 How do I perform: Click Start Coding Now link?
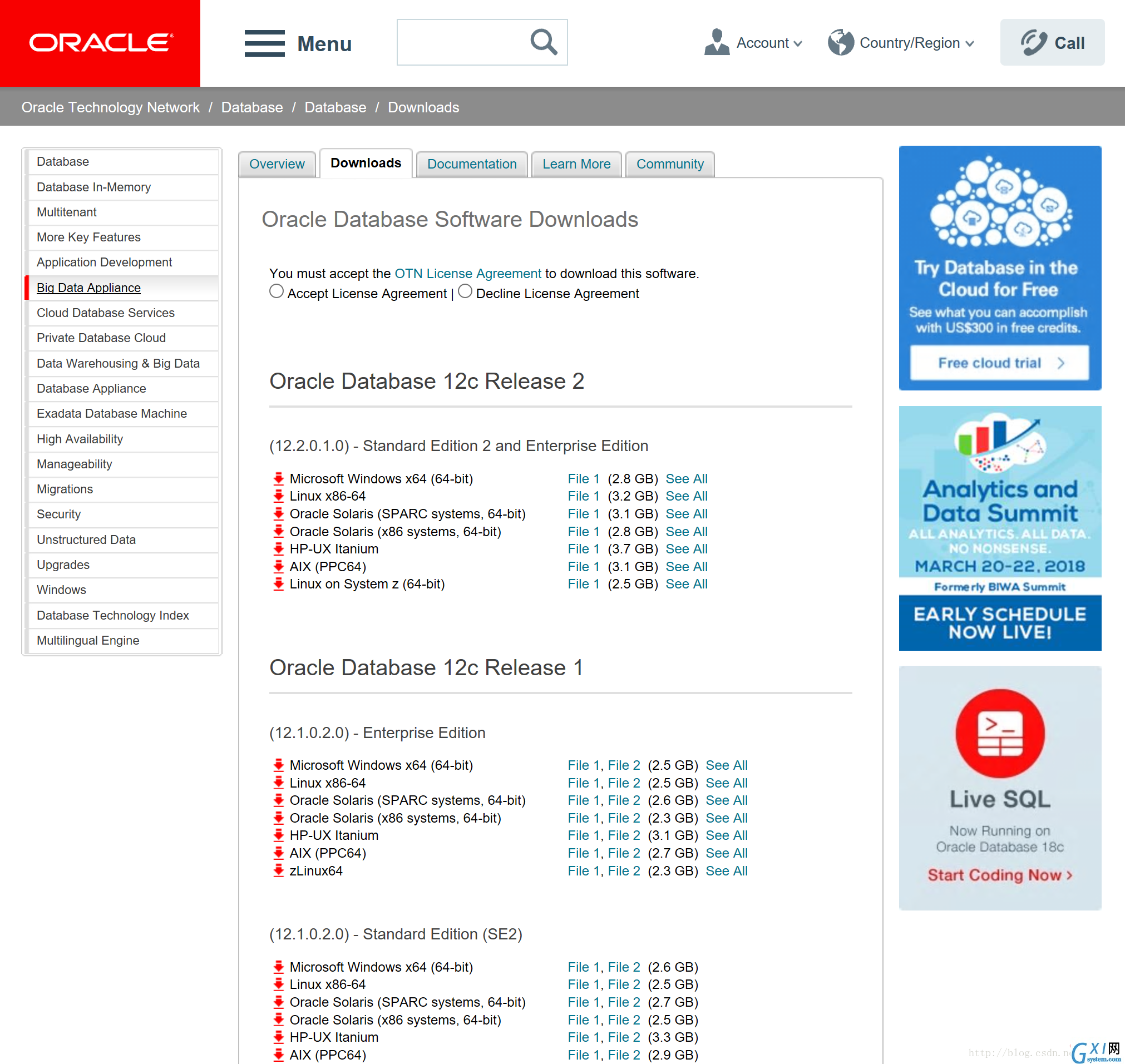[1000, 875]
